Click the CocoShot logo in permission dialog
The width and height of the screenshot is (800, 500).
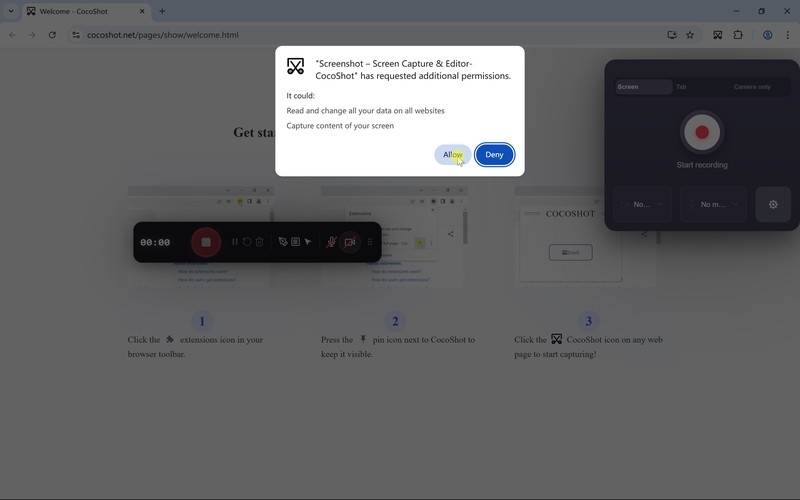(295, 66)
